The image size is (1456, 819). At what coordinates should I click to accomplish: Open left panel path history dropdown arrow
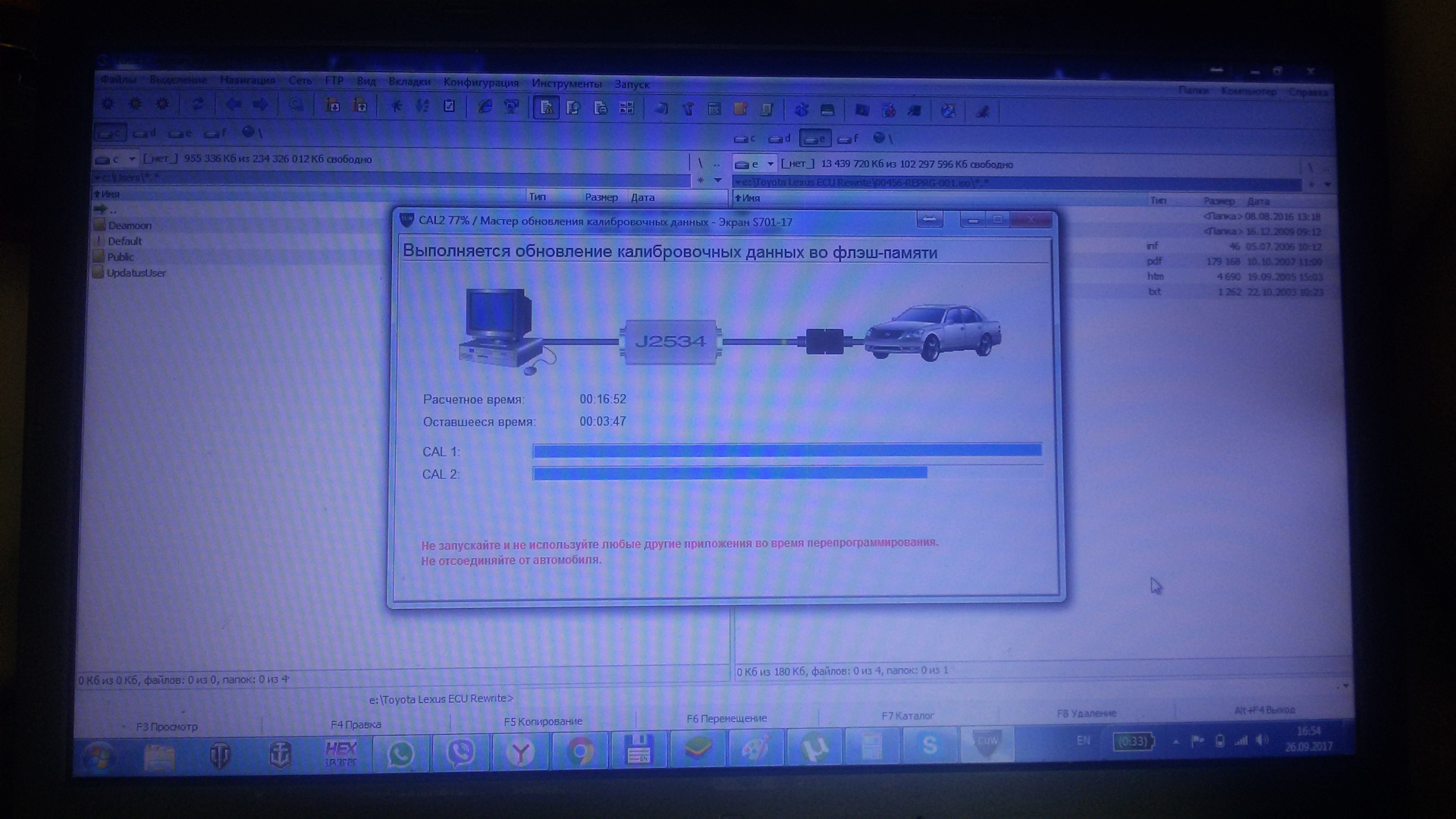tap(717, 180)
